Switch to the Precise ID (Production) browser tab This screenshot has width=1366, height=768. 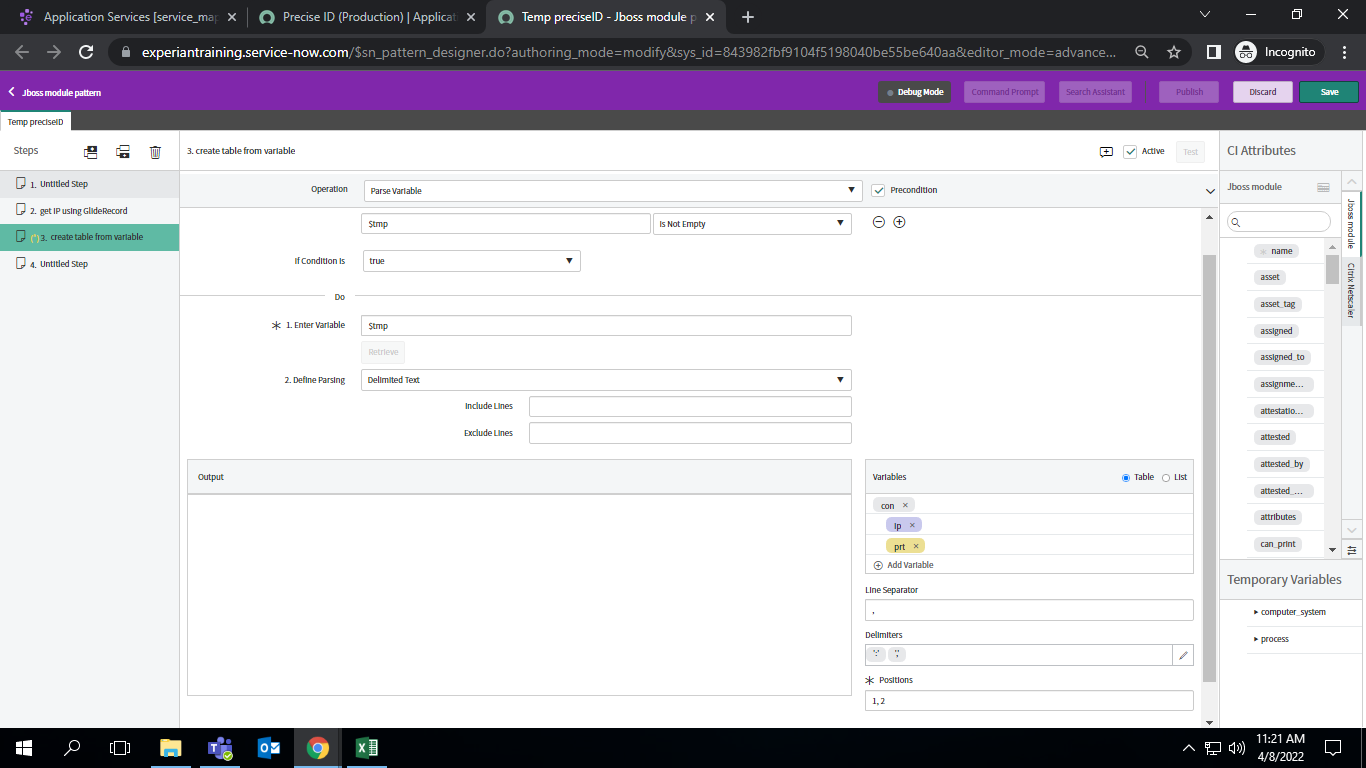coord(366,17)
